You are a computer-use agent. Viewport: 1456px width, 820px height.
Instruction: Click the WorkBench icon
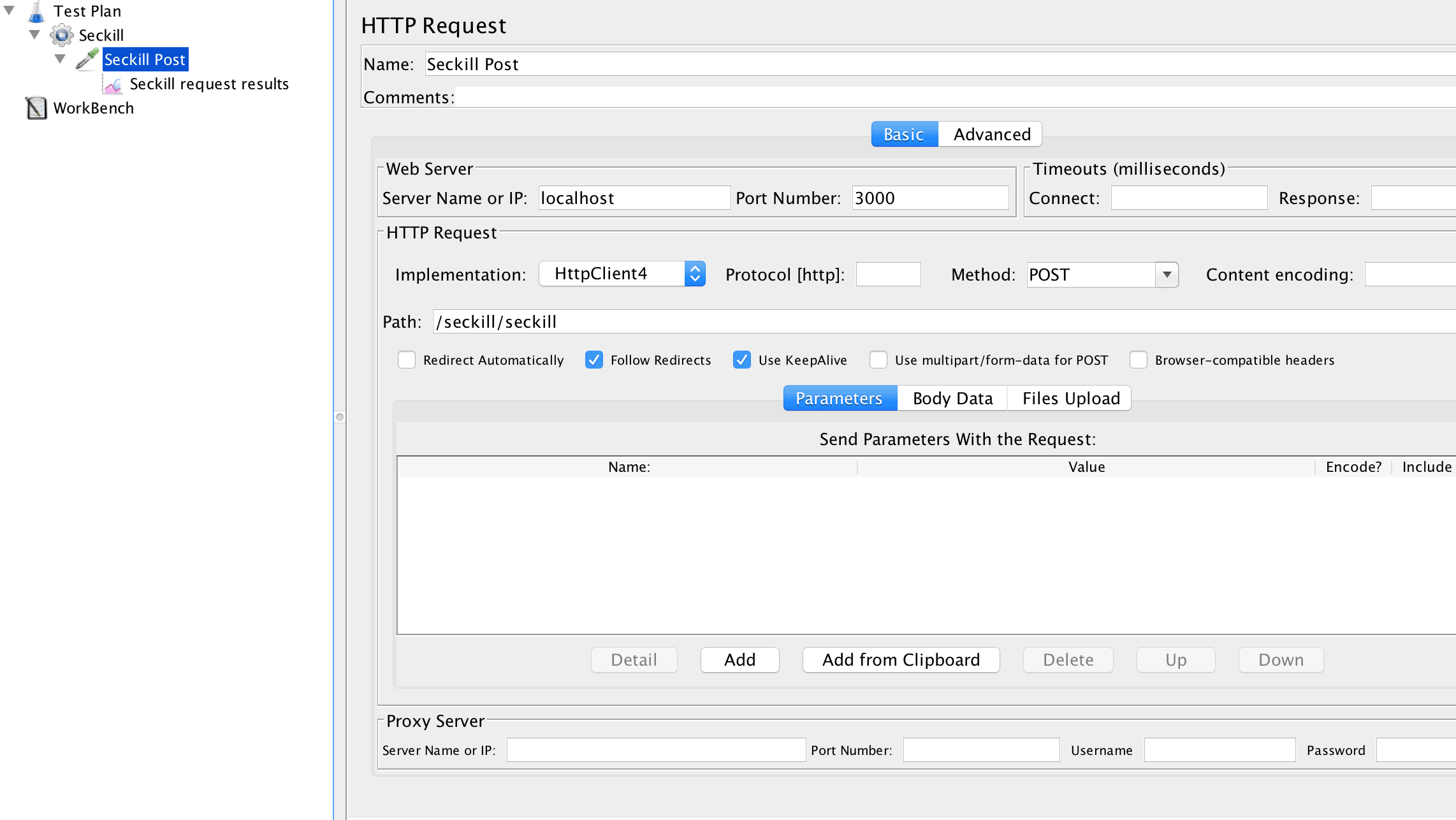[x=37, y=109]
